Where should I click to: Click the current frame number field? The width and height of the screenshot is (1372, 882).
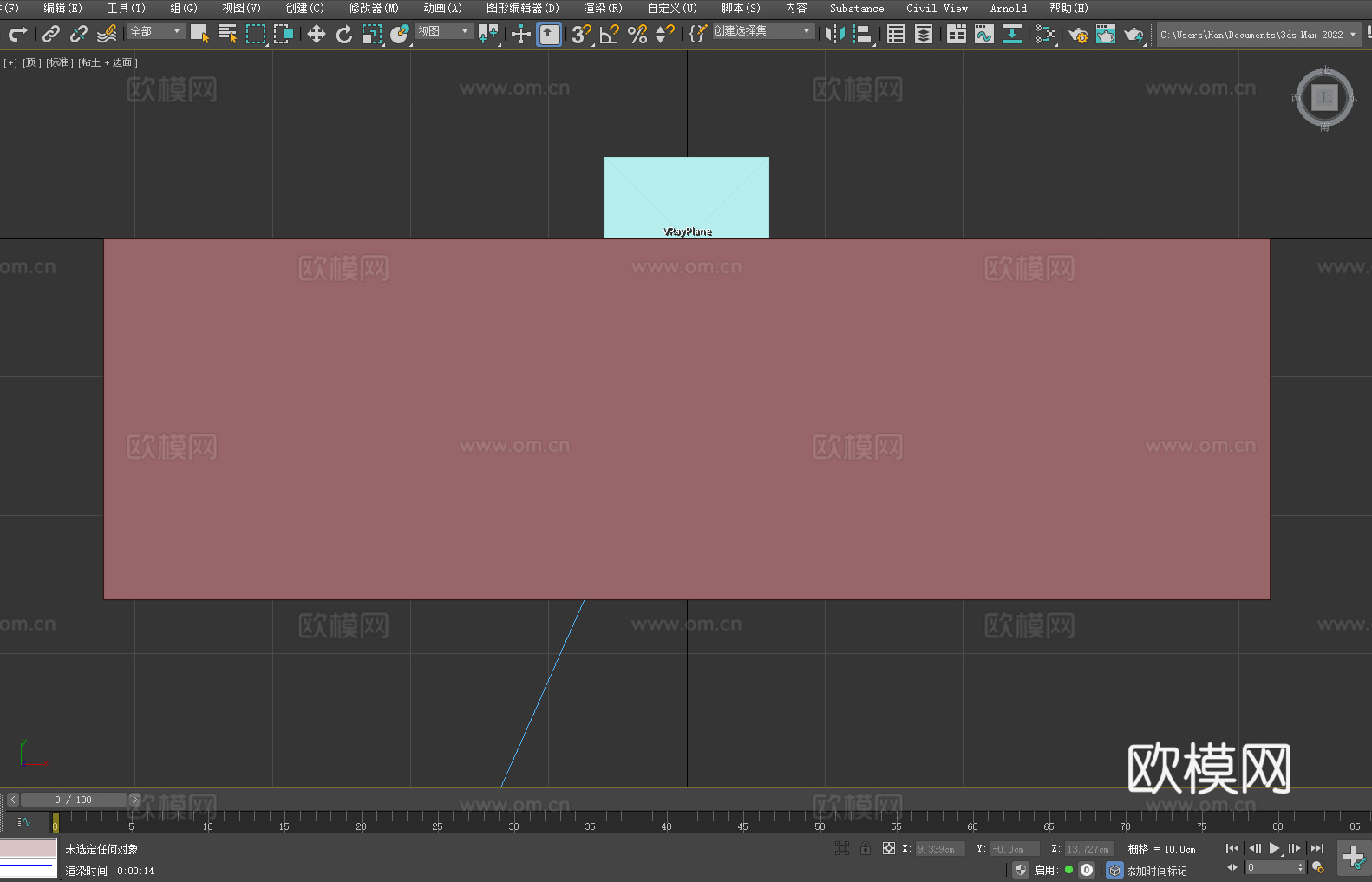(1271, 868)
